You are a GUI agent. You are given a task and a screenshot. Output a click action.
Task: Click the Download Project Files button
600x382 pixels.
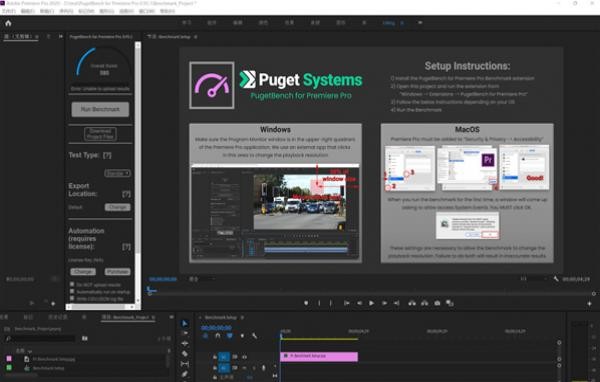click(x=100, y=134)
